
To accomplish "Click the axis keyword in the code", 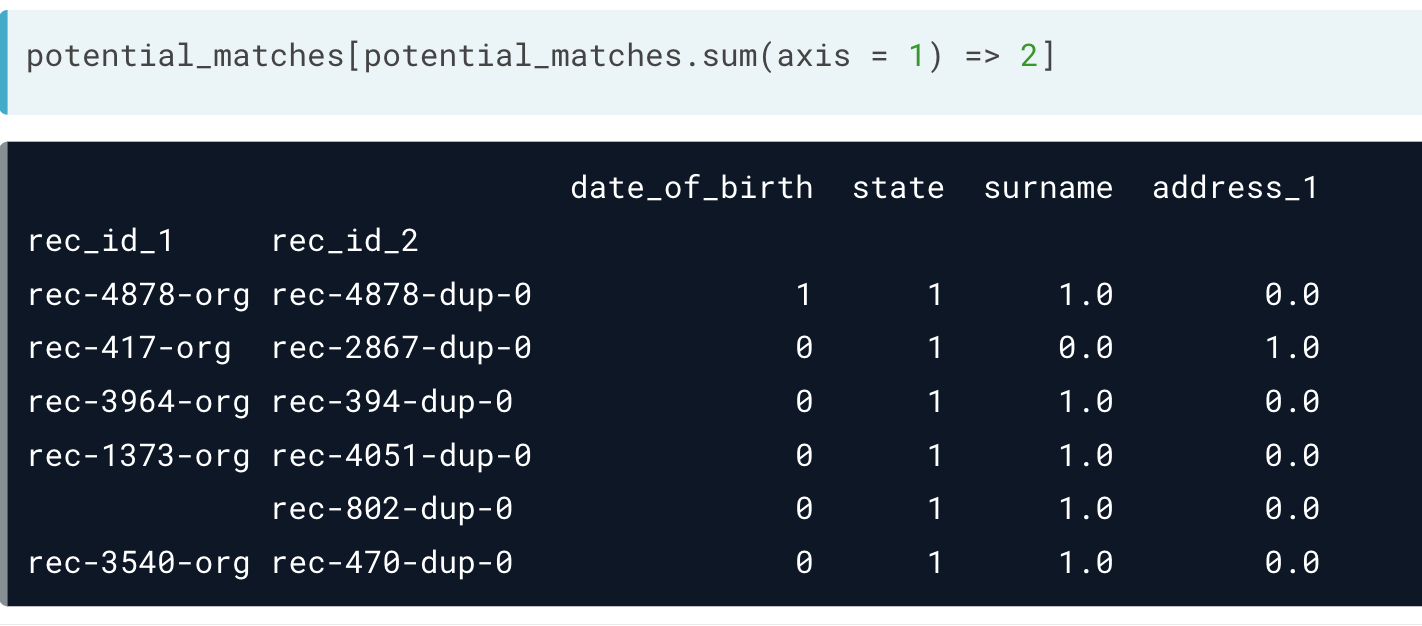I will [813, 57].
